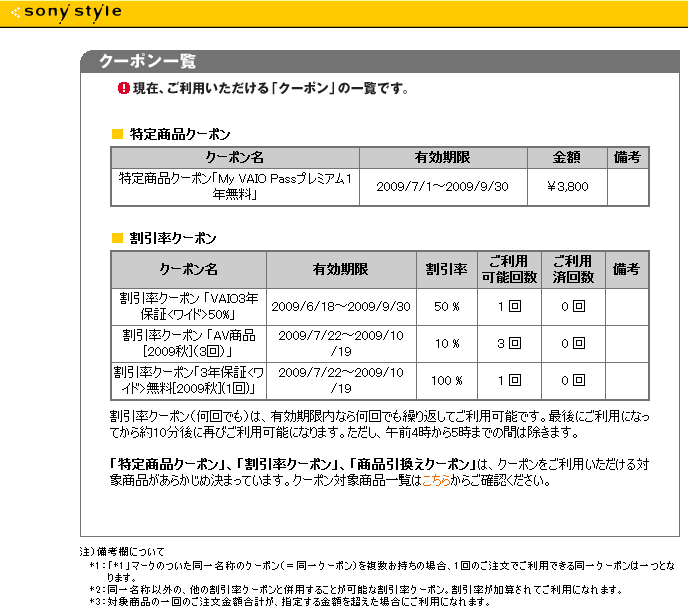
Task: Click the sony style logo
Action: (66, 12)
